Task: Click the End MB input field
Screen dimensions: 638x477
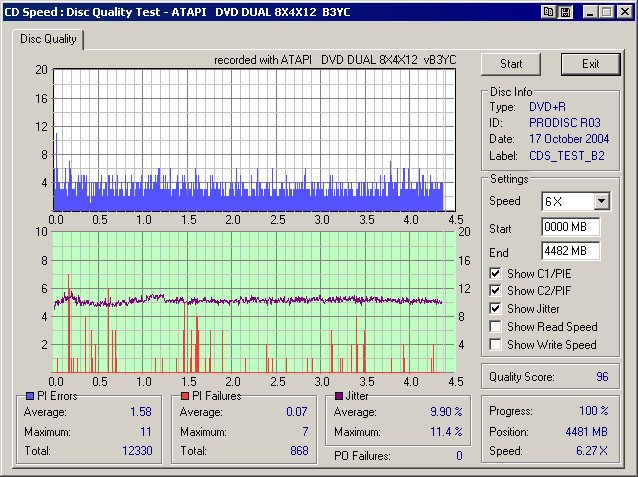Action: 570,250
